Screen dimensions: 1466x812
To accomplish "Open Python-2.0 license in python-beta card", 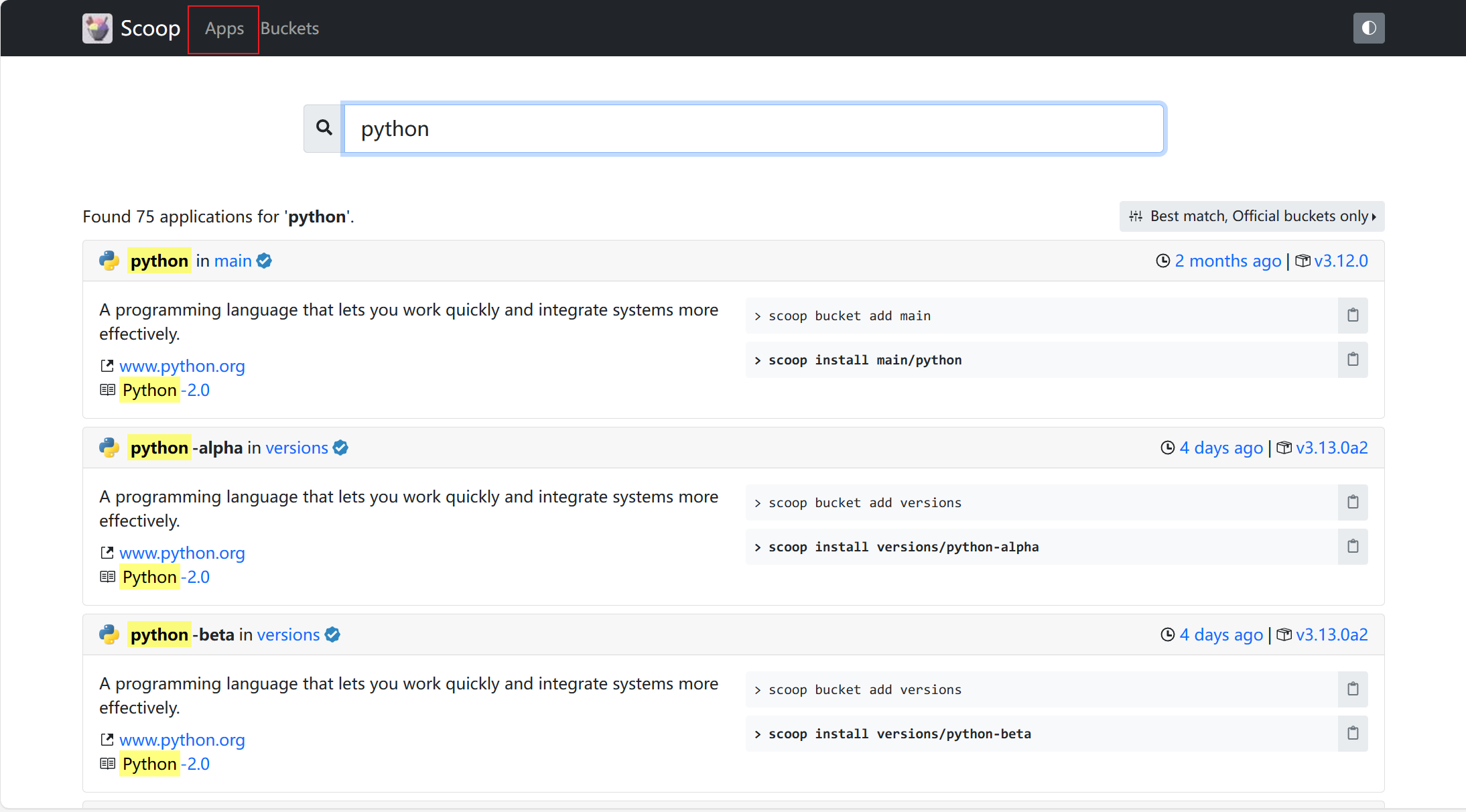I will click(165, 764).
